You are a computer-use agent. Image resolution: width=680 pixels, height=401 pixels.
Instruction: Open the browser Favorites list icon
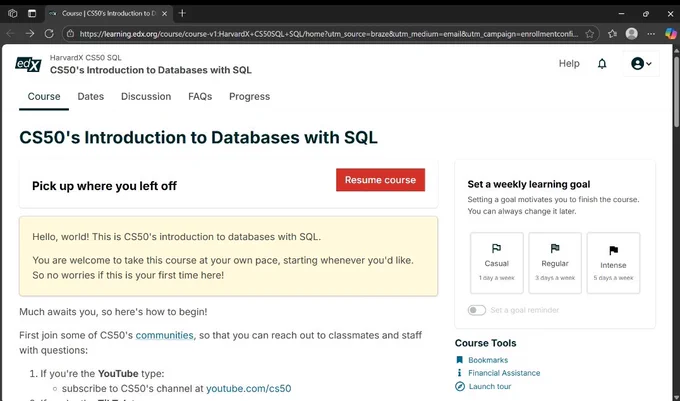pos(612,34)
